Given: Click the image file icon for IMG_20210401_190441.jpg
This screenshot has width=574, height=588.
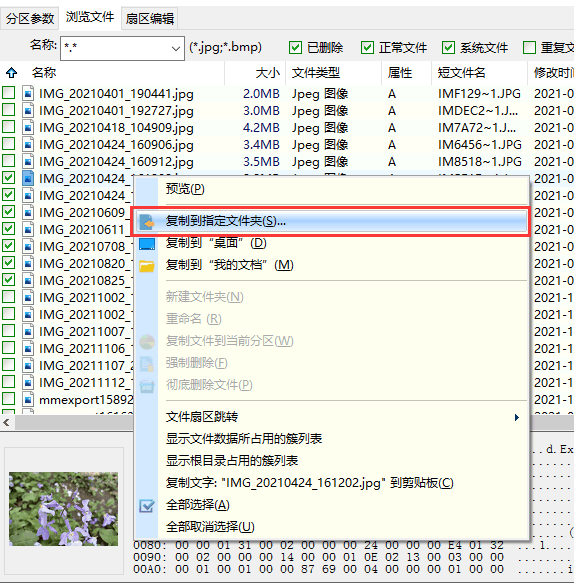Looking at the screenshot, I should click(x=28, y=93).
